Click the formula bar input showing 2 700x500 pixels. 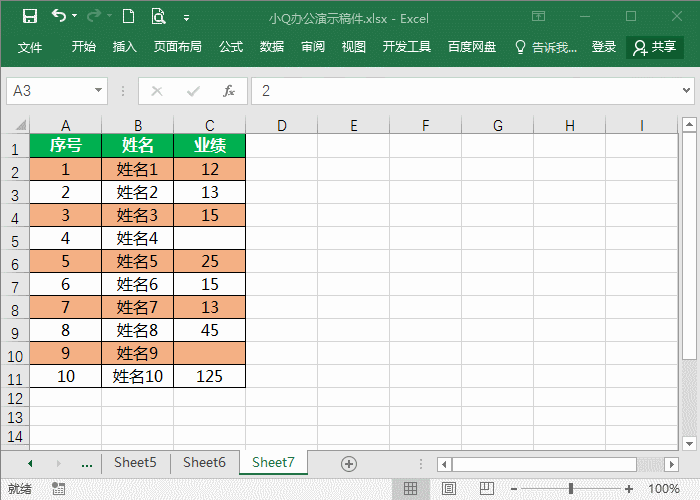tap(464, 91)
